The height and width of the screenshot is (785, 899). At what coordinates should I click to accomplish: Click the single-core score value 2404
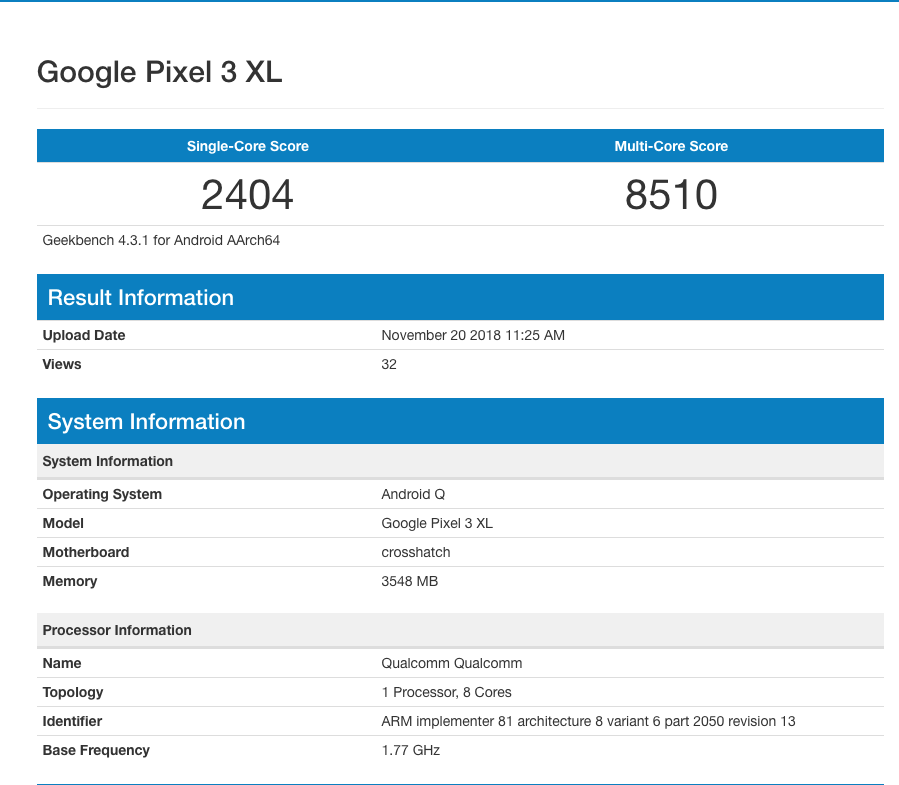pos(247,194)
